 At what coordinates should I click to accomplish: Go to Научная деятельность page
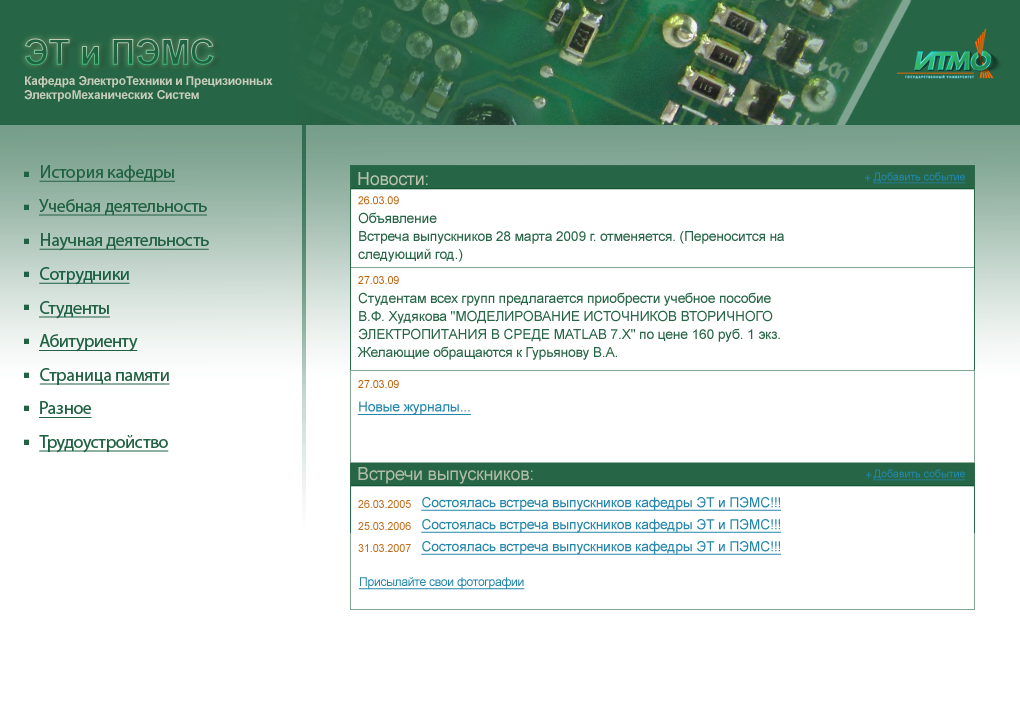point(124,240)
